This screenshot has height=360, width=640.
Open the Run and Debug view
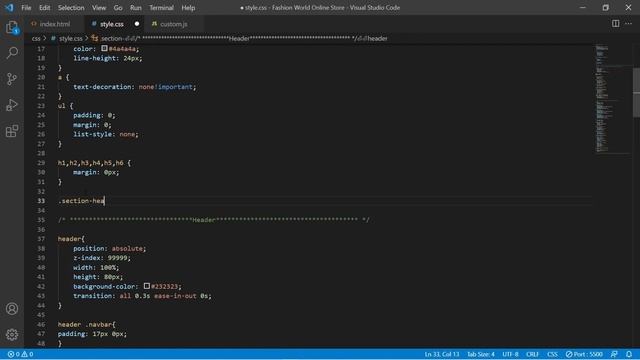click(x=12, y=105)
